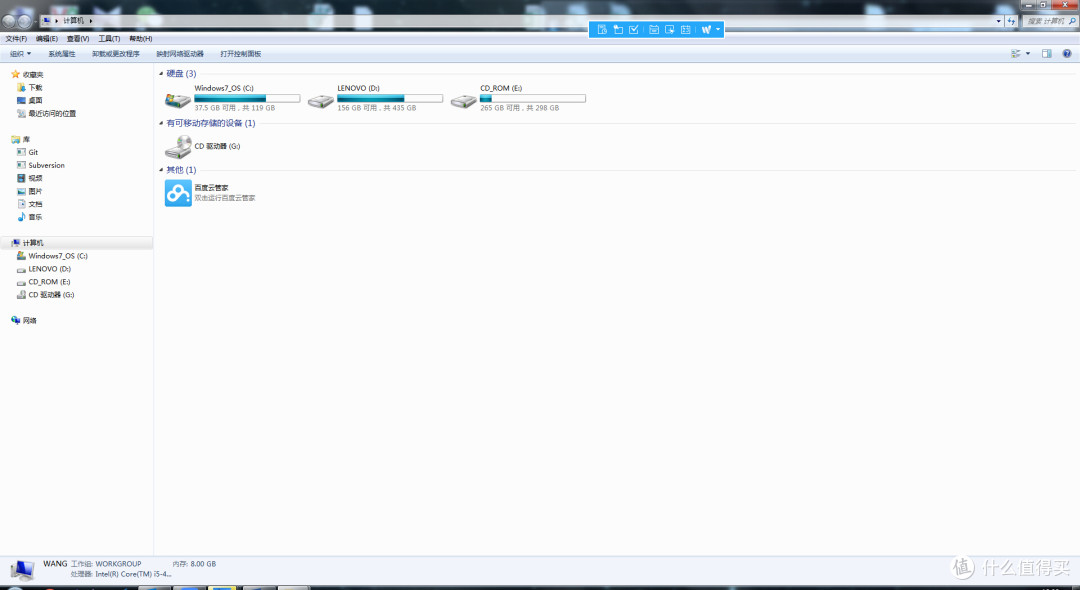Select the CD 驱动器 (G:) icon in content pane

[178, 147]
